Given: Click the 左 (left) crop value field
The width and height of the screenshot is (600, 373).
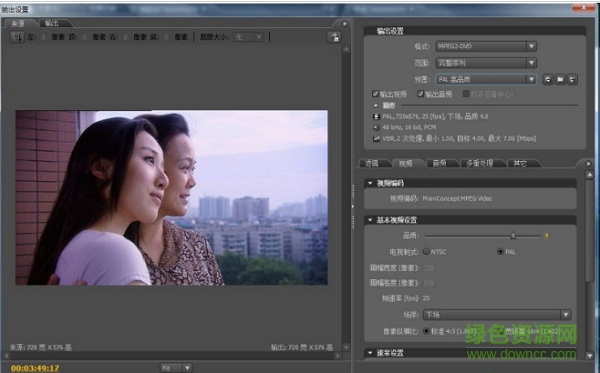Looking at the screenshot, I should point(43,37).
